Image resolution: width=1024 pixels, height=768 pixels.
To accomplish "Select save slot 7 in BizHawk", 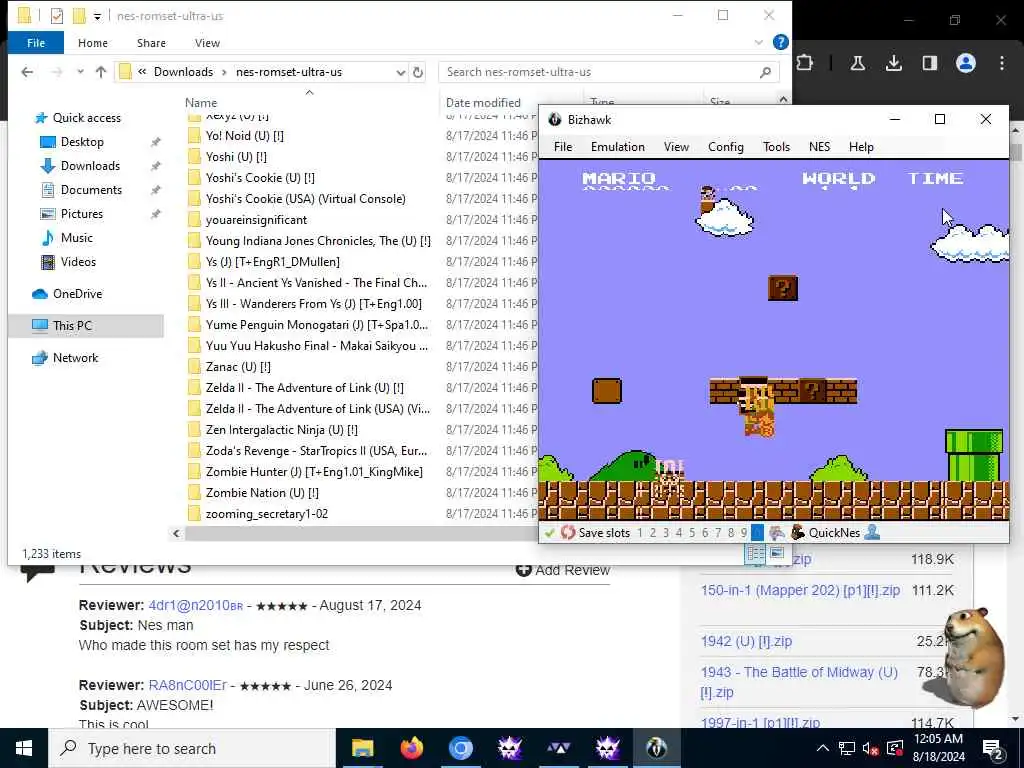I will click(718, 533).
